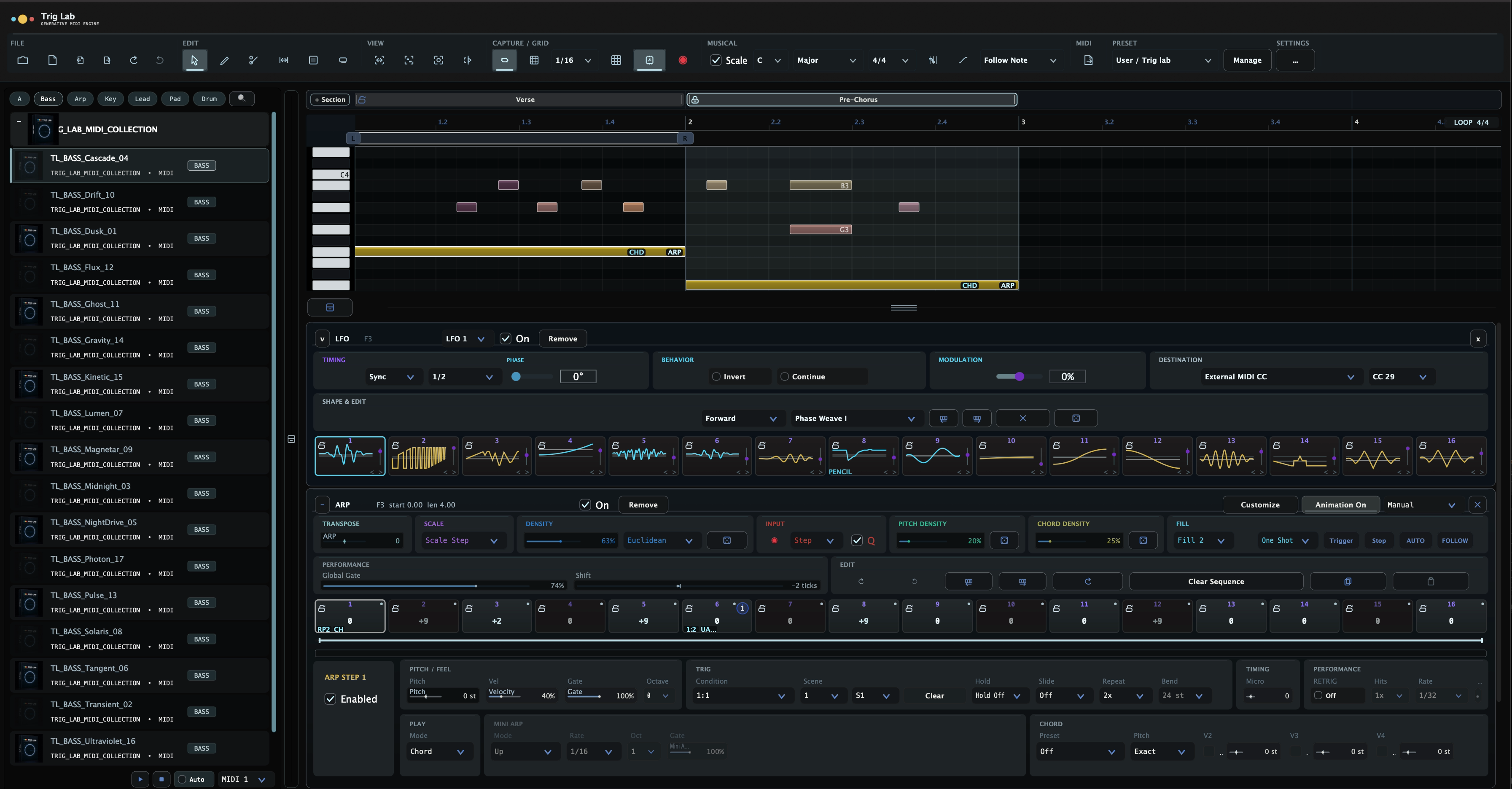Select the Pre-Chorus section
This screenshot has height=789, width=1512.
[852, 99]
